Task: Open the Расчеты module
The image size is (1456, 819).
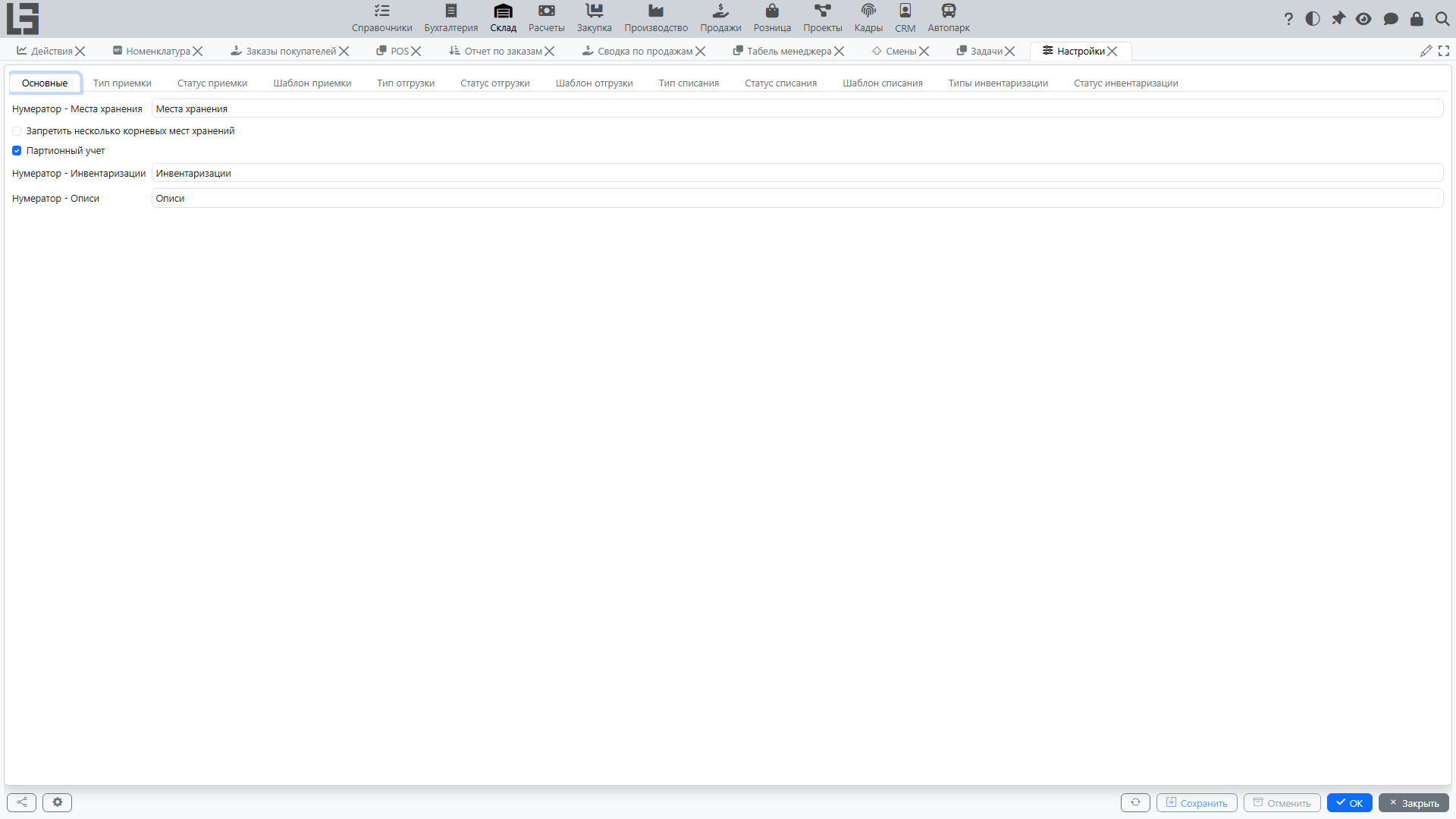Action: [x=546, y=18]
